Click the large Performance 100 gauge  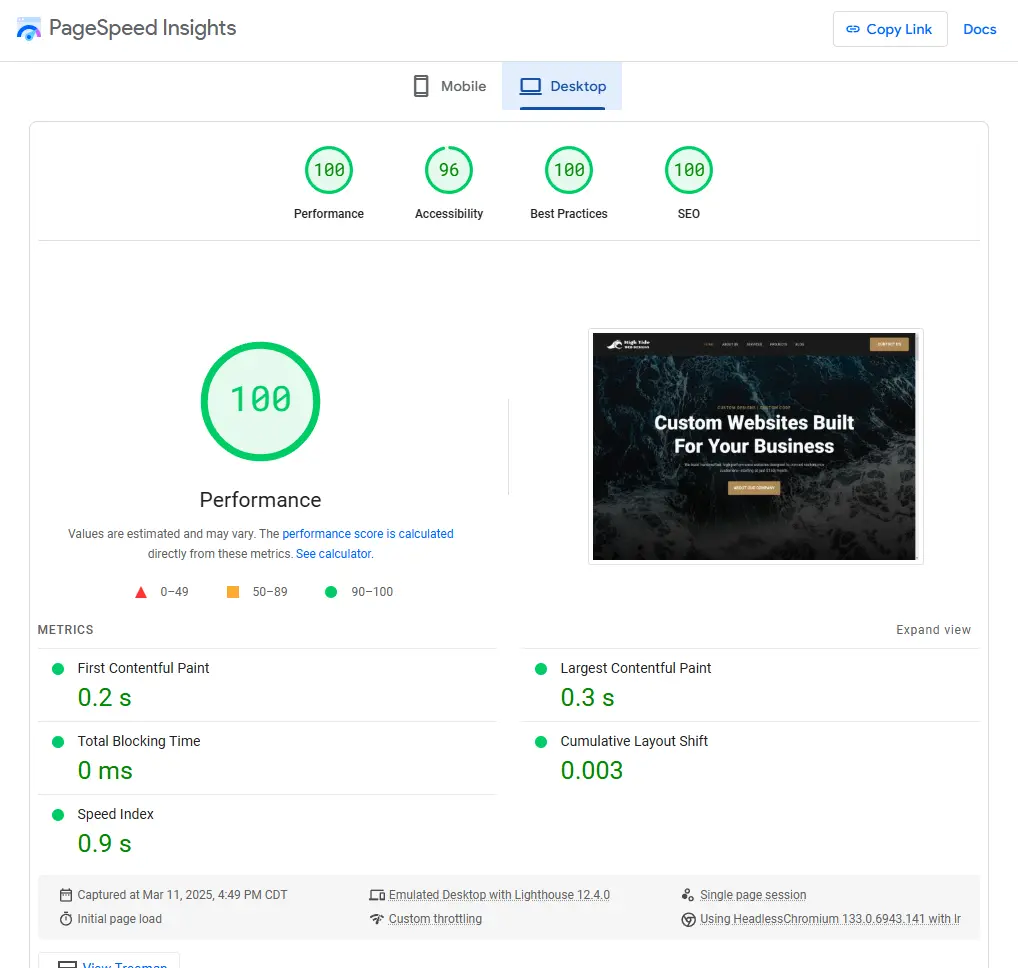coord(260,401)
